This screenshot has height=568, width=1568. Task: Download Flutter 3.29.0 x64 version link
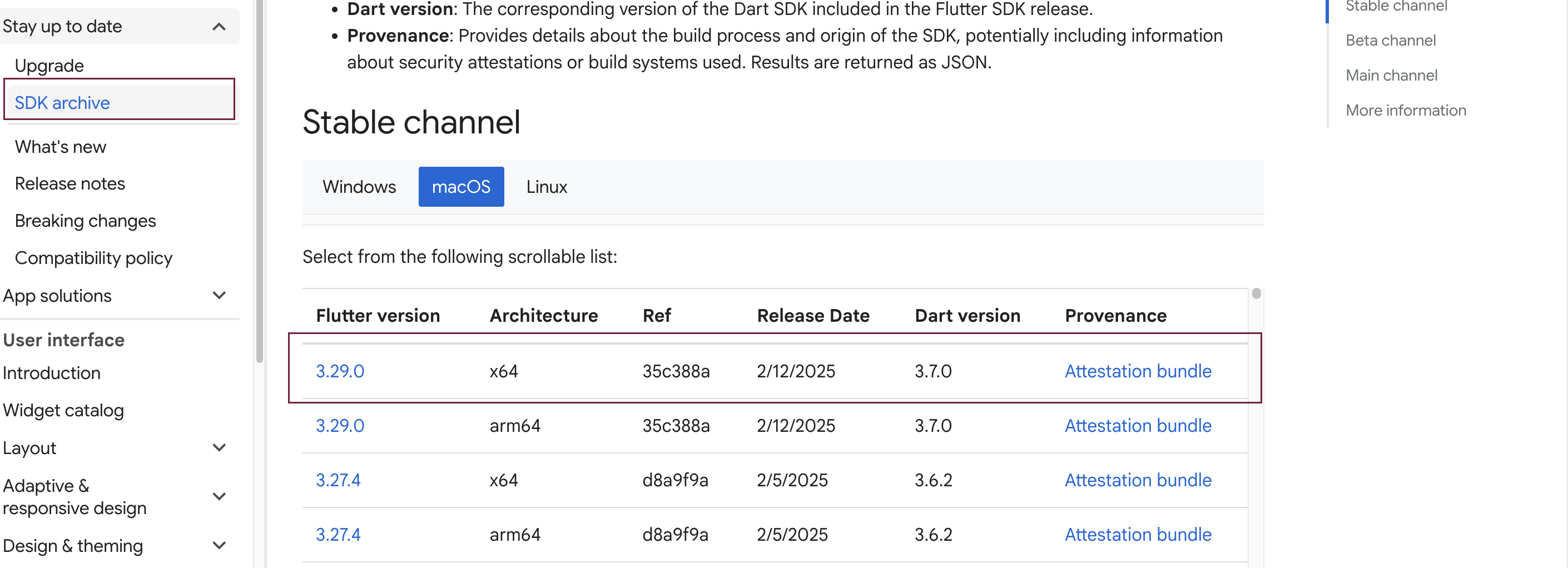[x=340, y=372]
